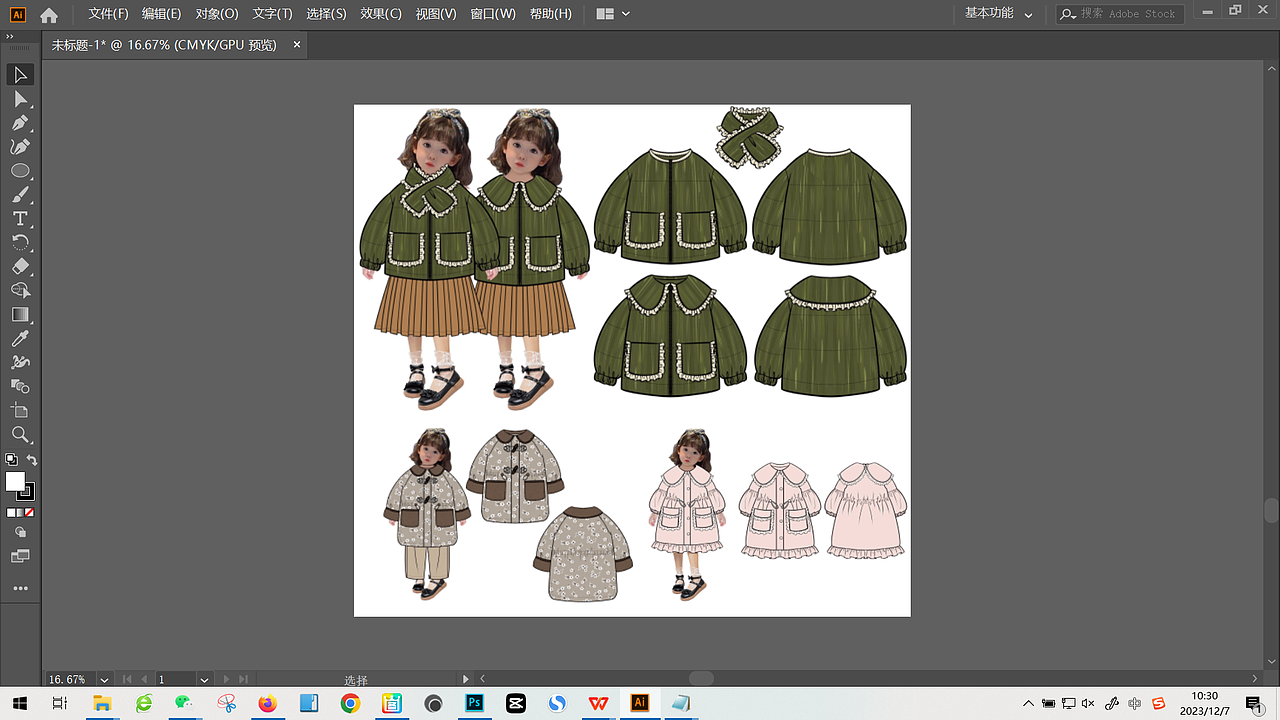Select the Direct Selection tool
The height and width of the screenshot is (720, 1280).
[20, 99]
